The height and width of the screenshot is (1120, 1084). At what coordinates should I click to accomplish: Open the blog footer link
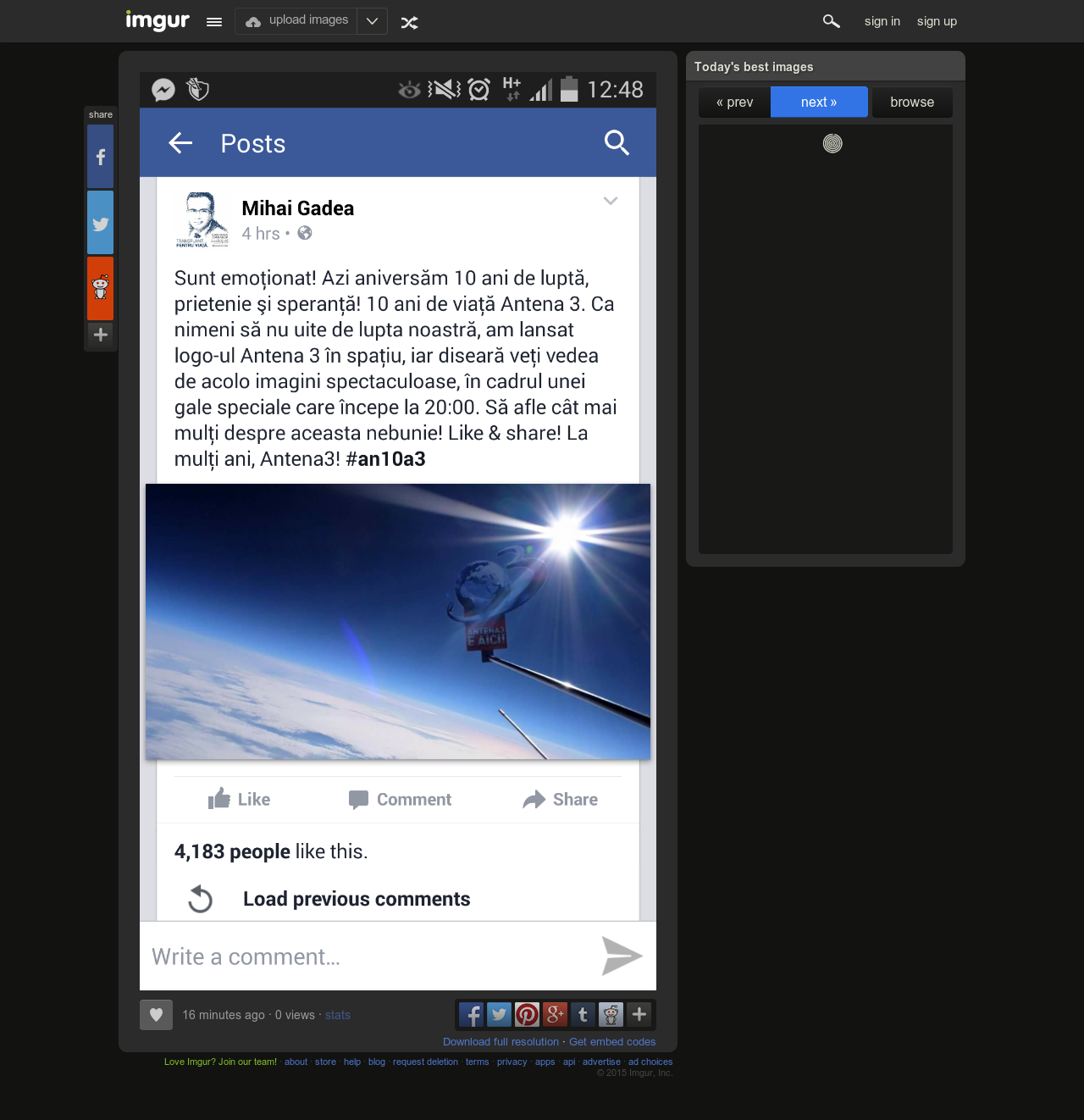point(377,1062)
